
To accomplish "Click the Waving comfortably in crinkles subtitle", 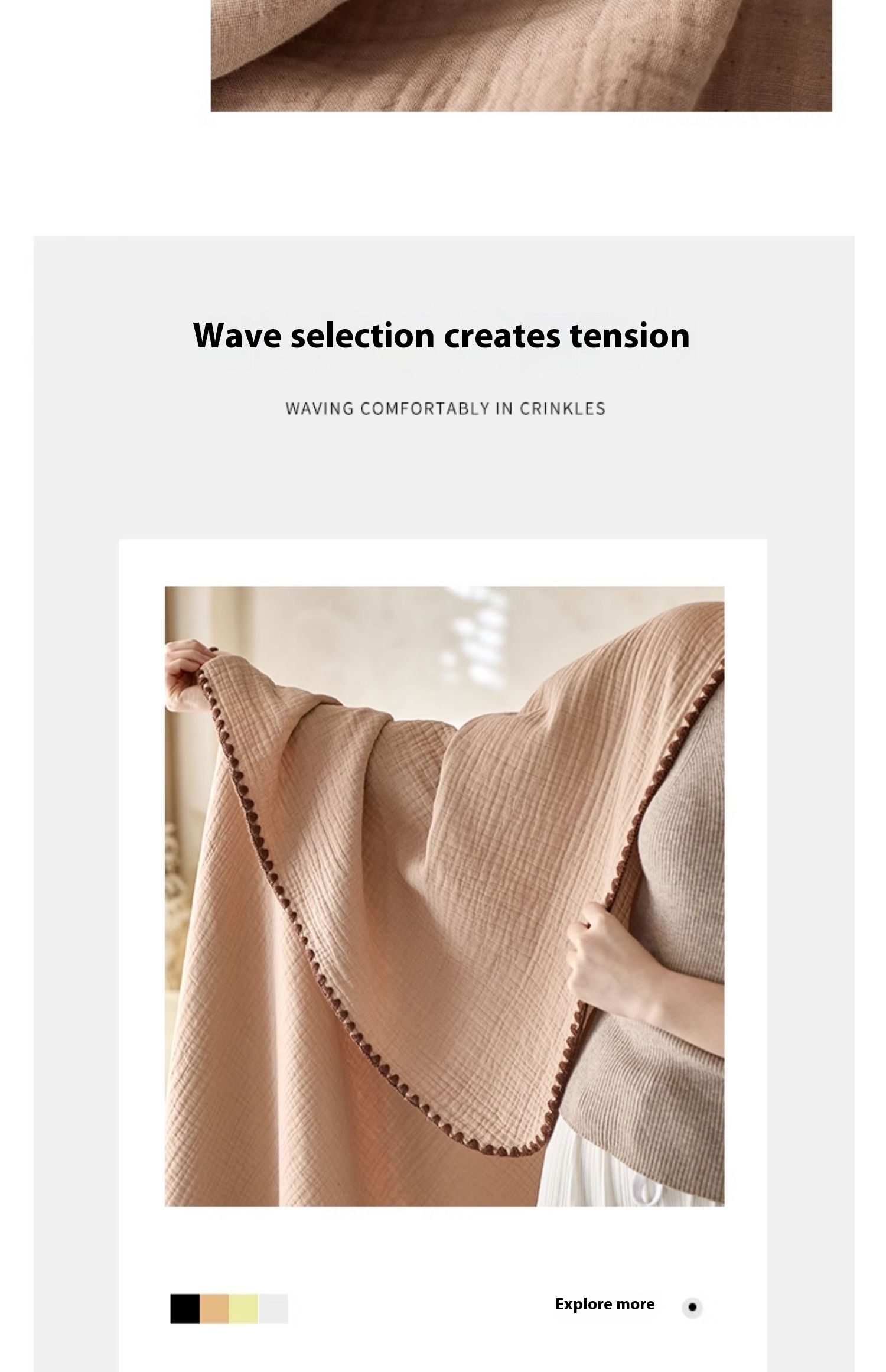I will [x=445, y=408].
